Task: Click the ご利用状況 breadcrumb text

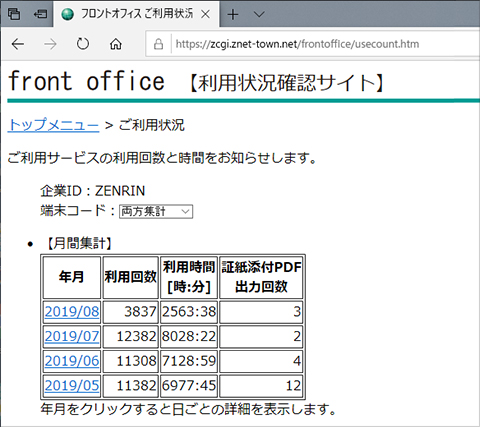Action: [x=151, y=125]
